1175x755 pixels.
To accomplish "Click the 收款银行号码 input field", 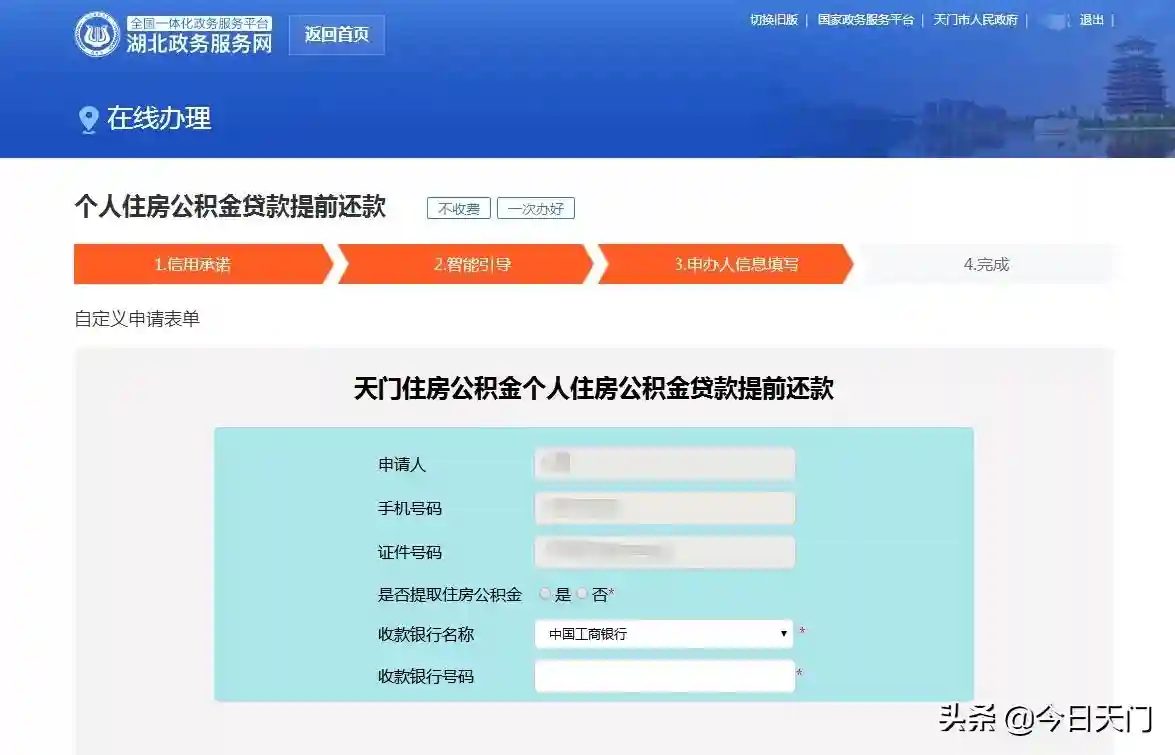I will pyautogui.click(x=665, y=676).
